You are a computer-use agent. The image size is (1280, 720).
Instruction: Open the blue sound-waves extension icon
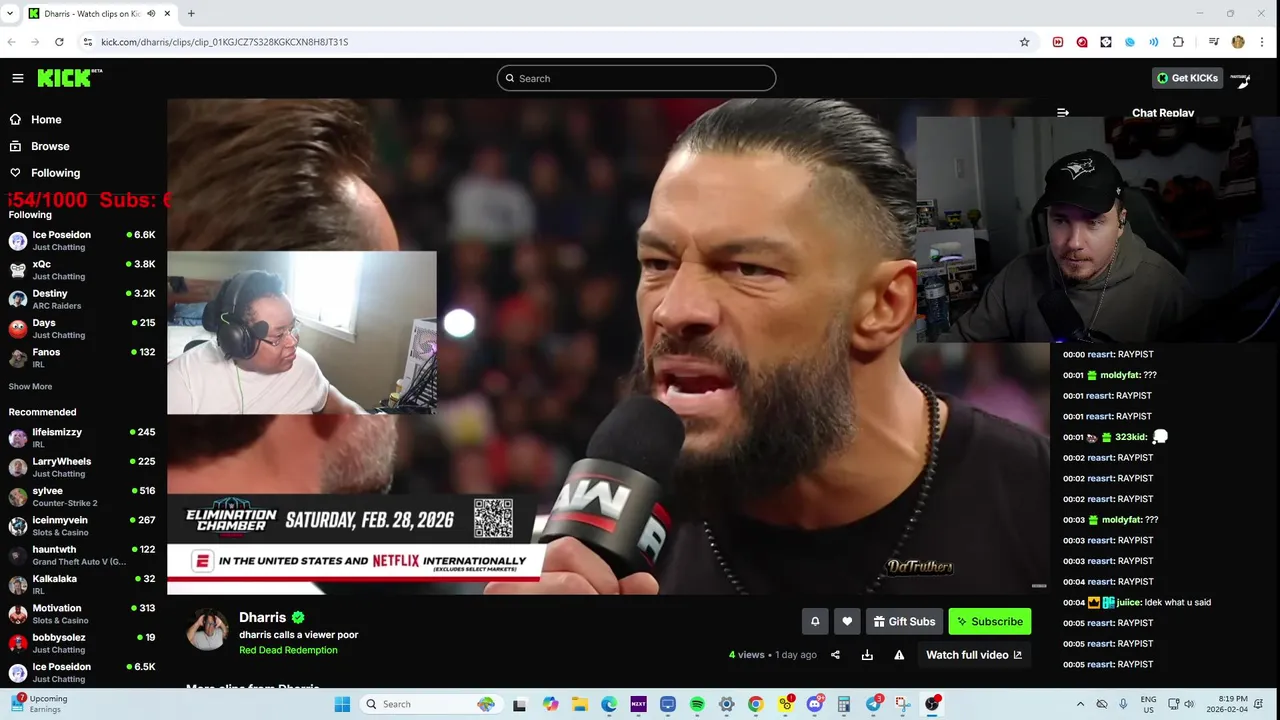pos(1154,42)
